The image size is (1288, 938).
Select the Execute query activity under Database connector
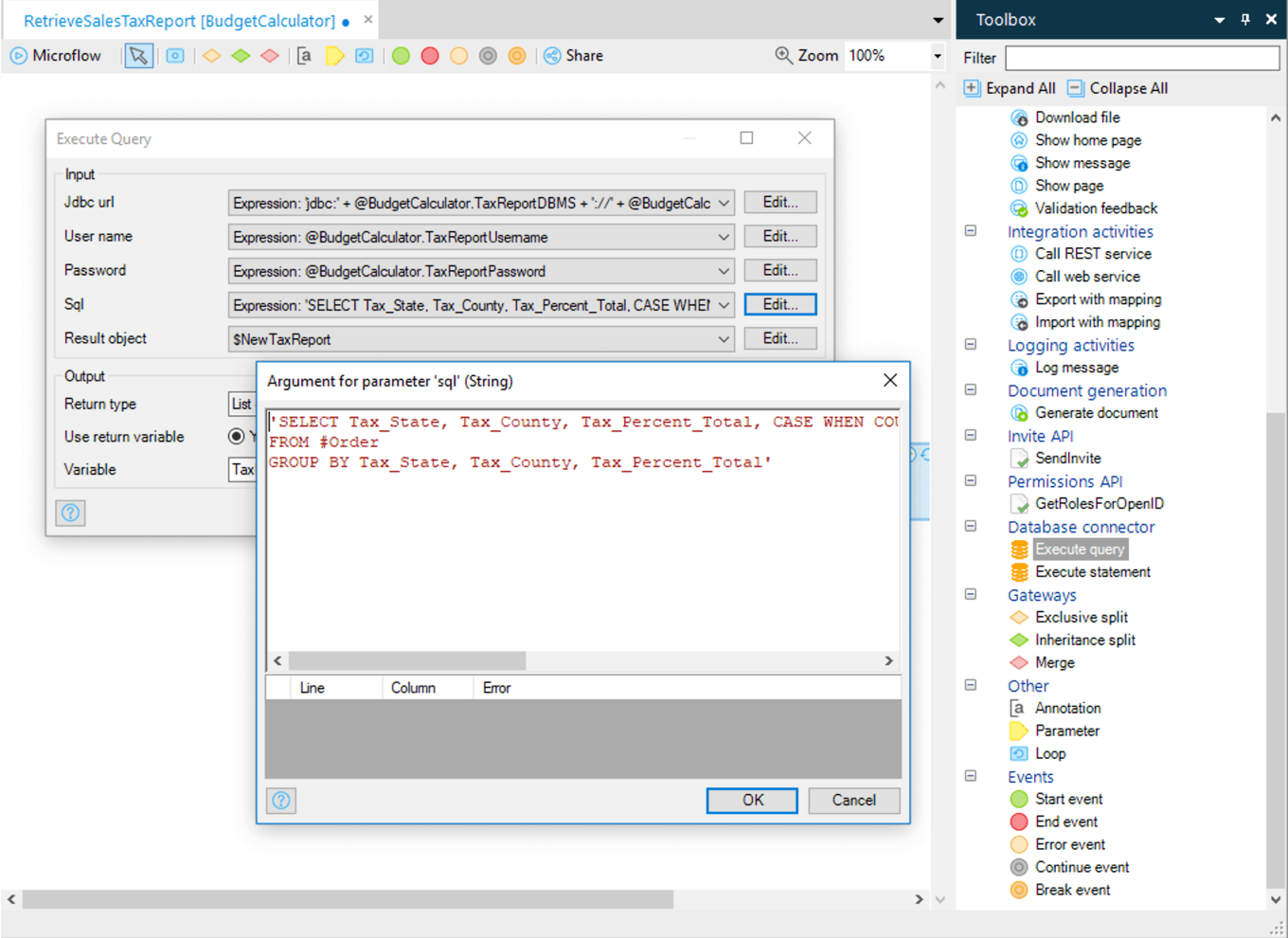pyautogui.click(x=1080, y=549)
